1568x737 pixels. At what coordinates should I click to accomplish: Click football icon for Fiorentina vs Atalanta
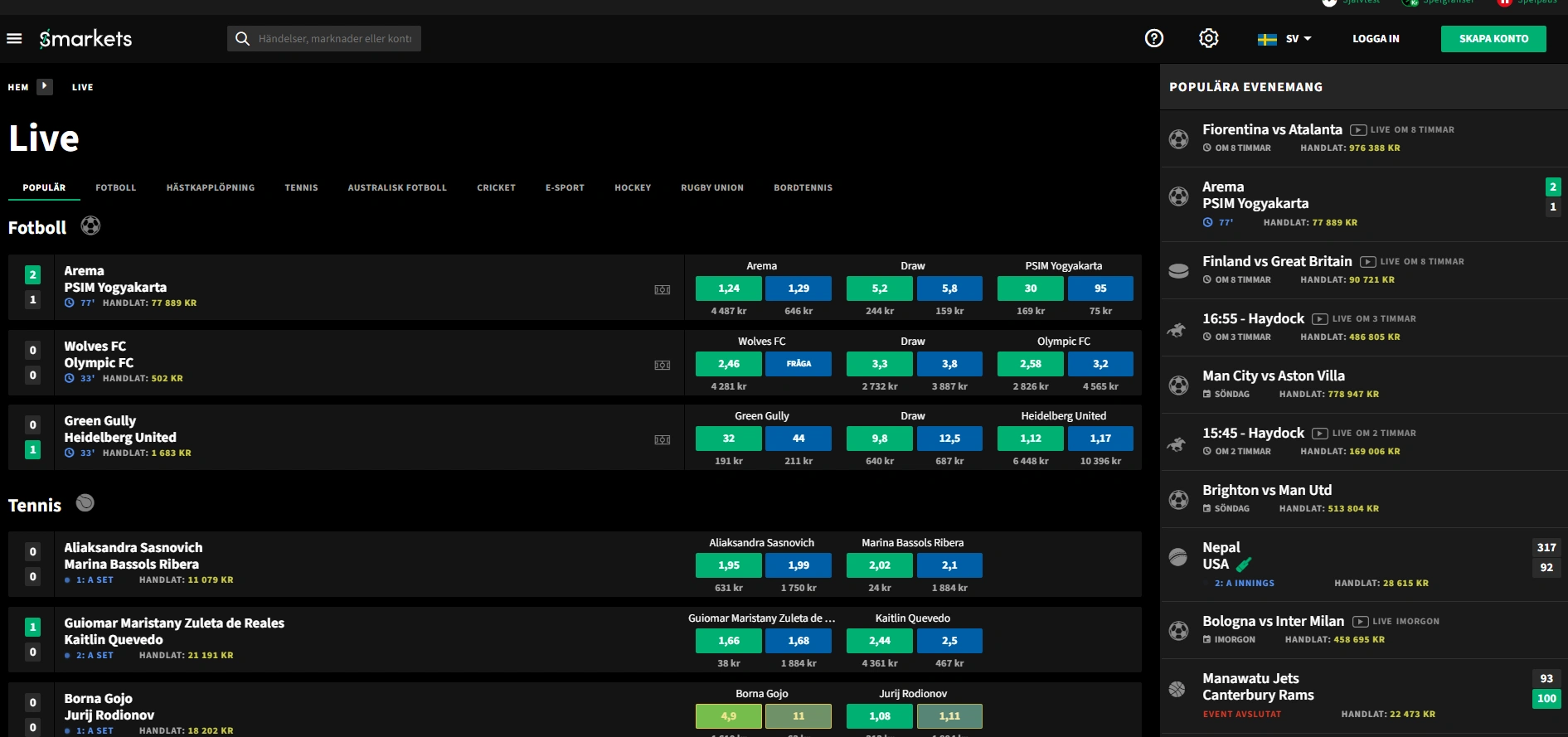click(1178, 138)
